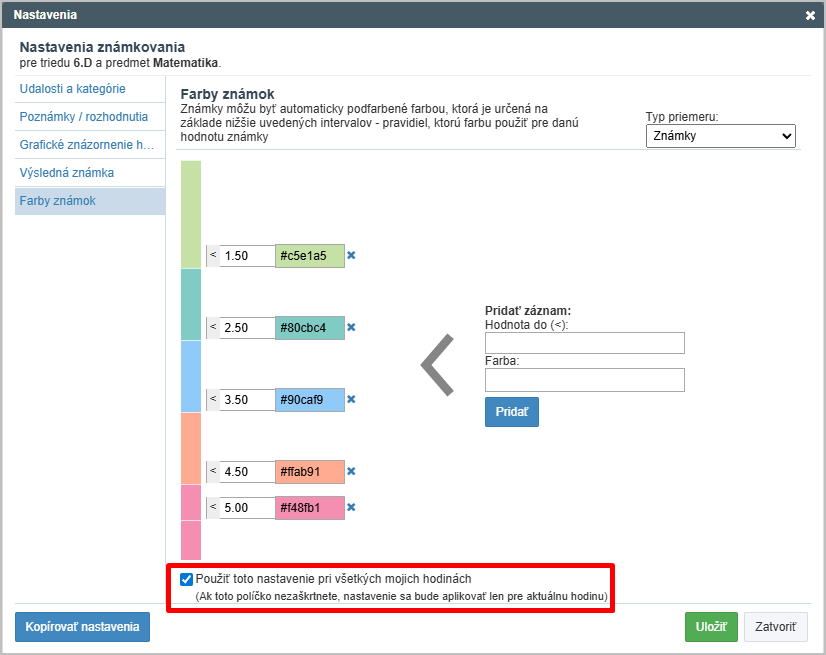Delete the #80cbc4 interval with its X
This screenshot has width=826, height=655.
(351, 328)
